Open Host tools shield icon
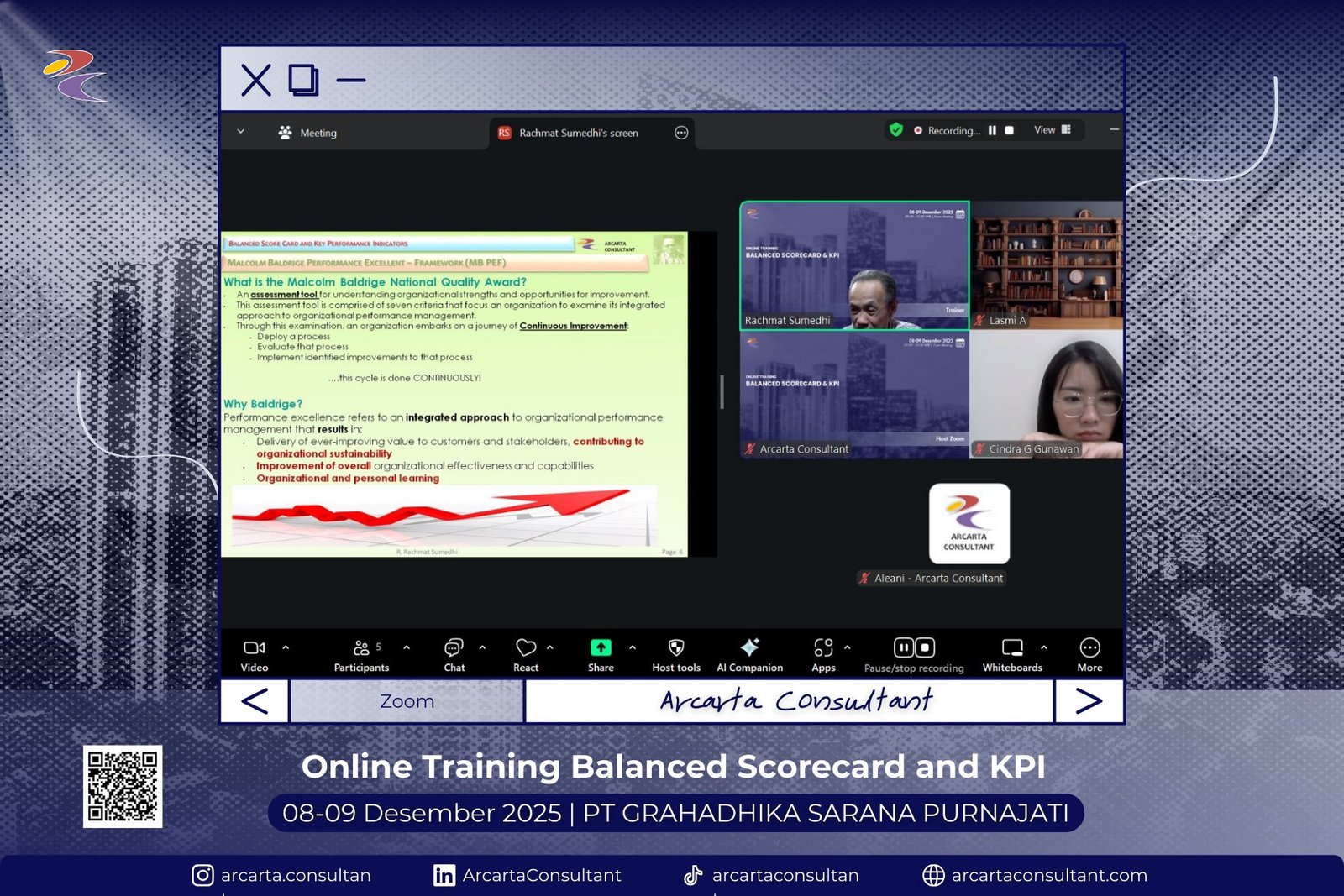The width and height of the screenshot is (1344, 896). coord(676,647)
